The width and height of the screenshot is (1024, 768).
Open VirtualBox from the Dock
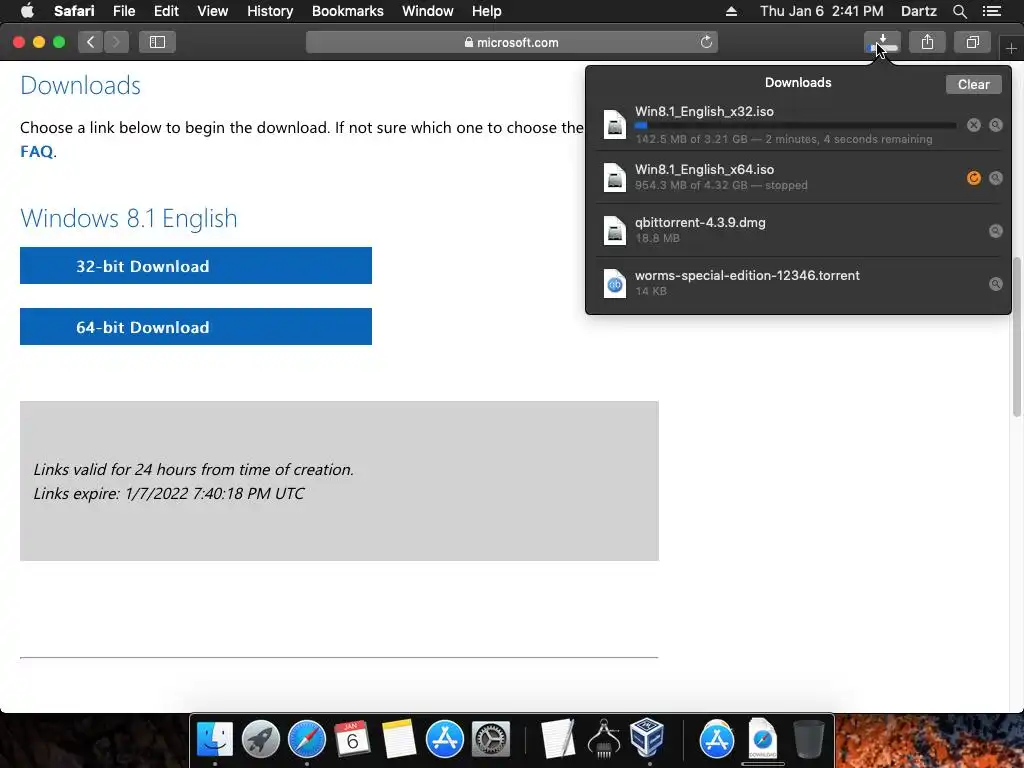point(647,738)
